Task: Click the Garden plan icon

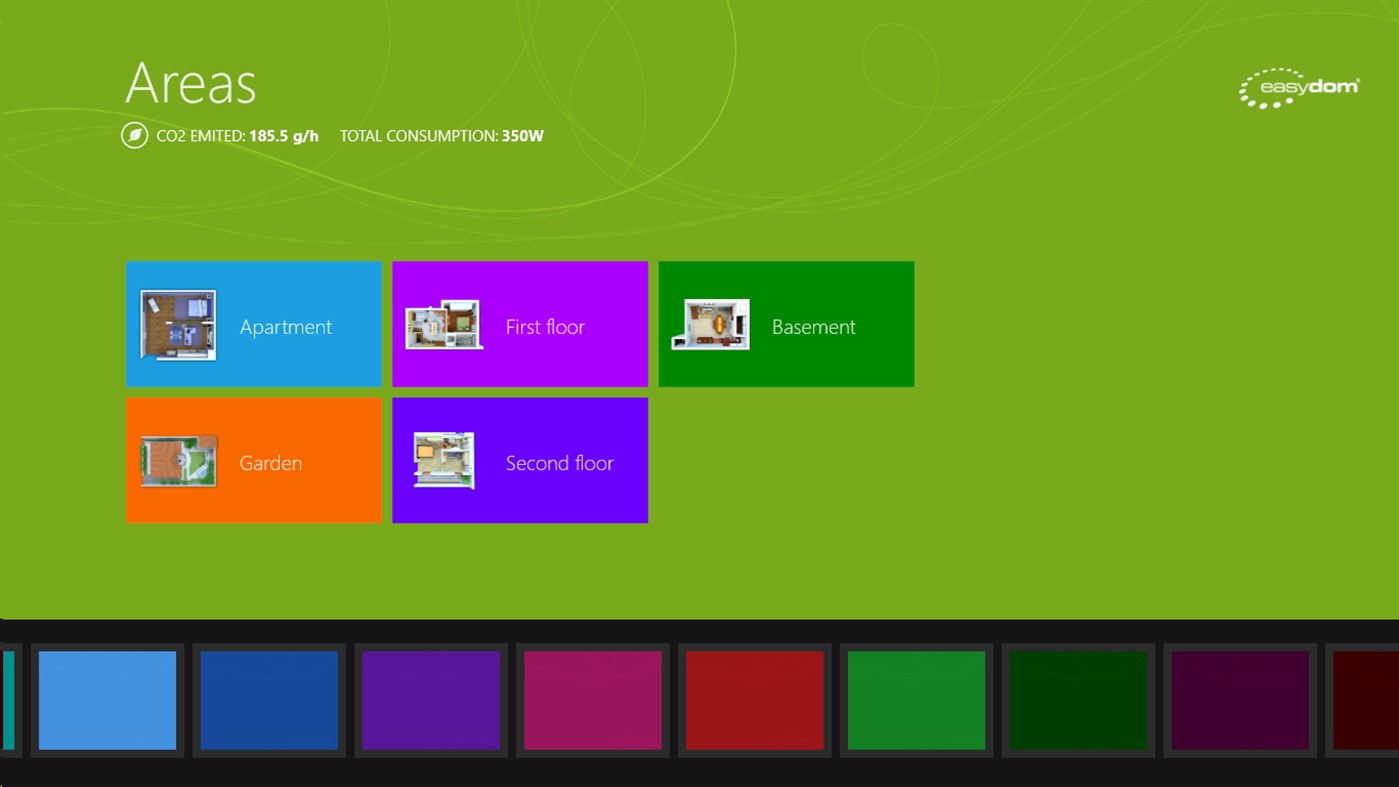Action: 178,461
